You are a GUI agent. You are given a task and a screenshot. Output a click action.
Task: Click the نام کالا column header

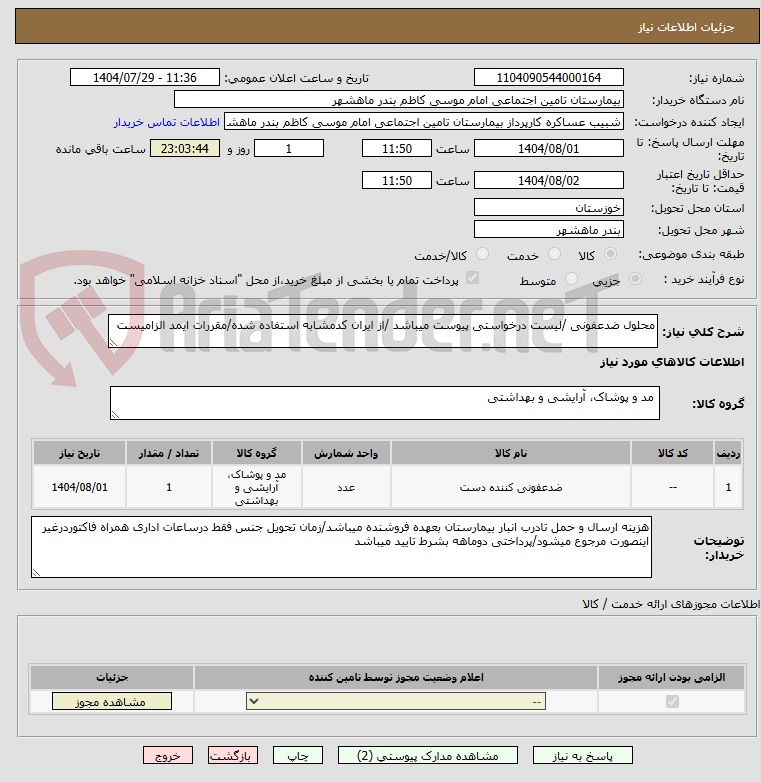[x=511, y=453]
